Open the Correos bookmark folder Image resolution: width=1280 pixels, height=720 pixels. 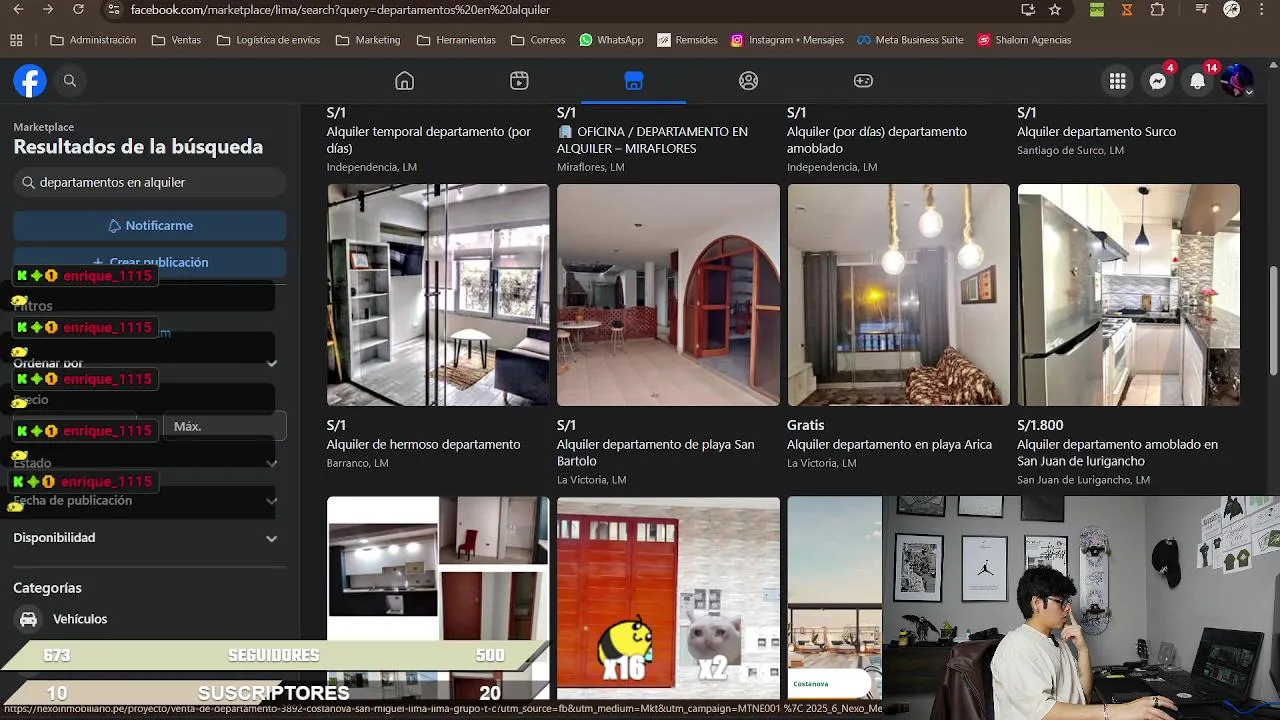[538, 40]
